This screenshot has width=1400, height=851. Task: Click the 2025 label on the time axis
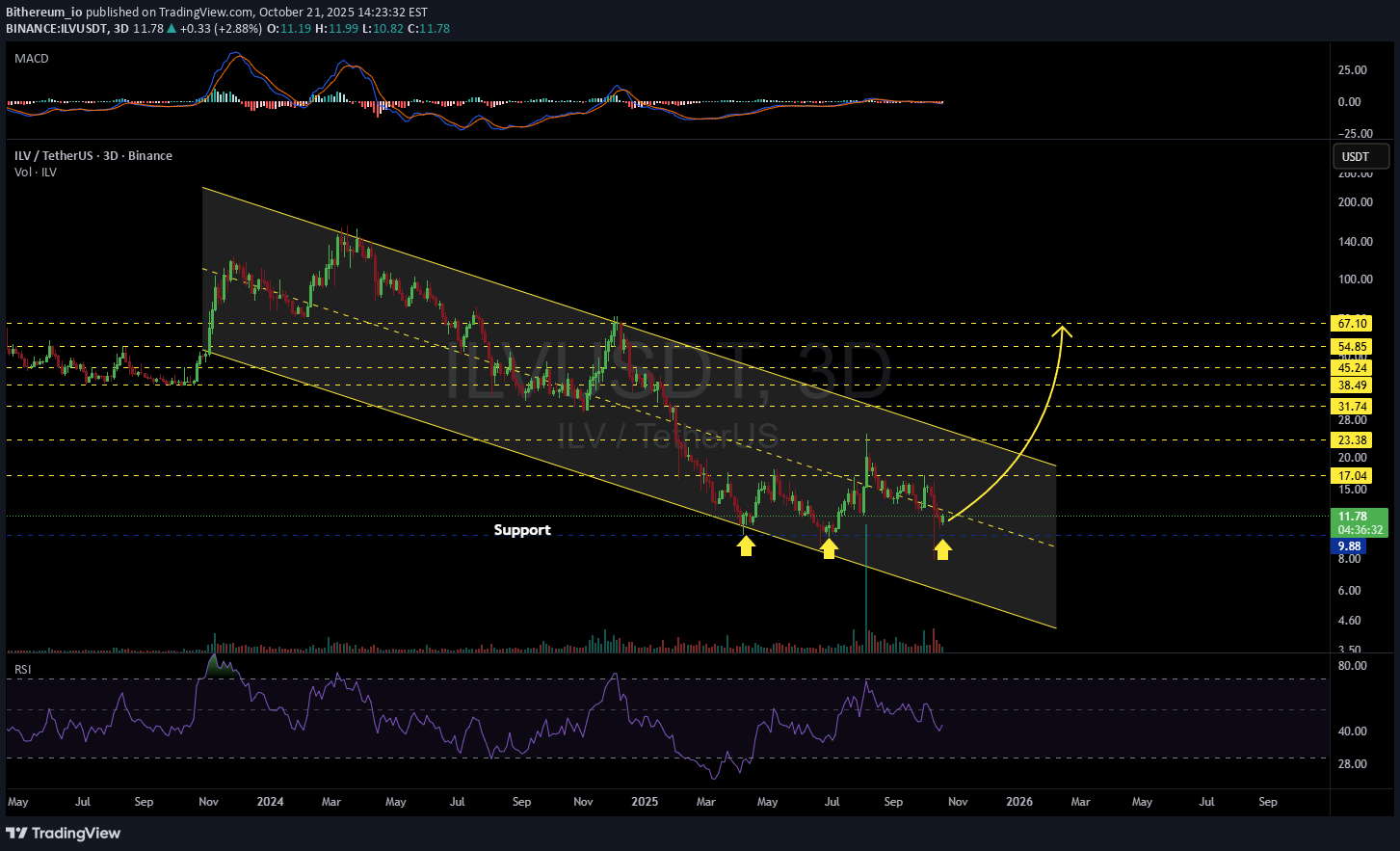pyautogui.click(x=645, y=802)
